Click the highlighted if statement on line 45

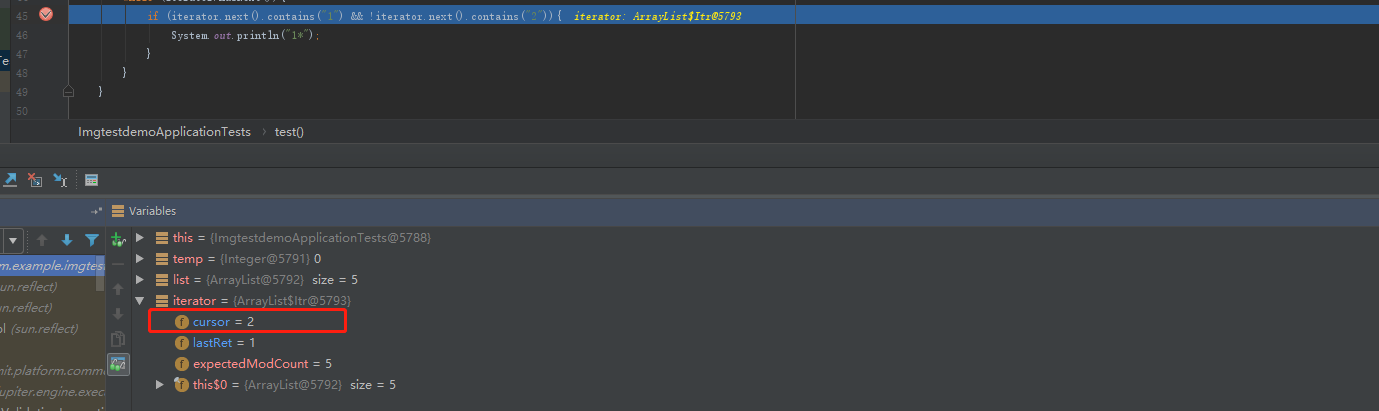click(x=354, y=17)
